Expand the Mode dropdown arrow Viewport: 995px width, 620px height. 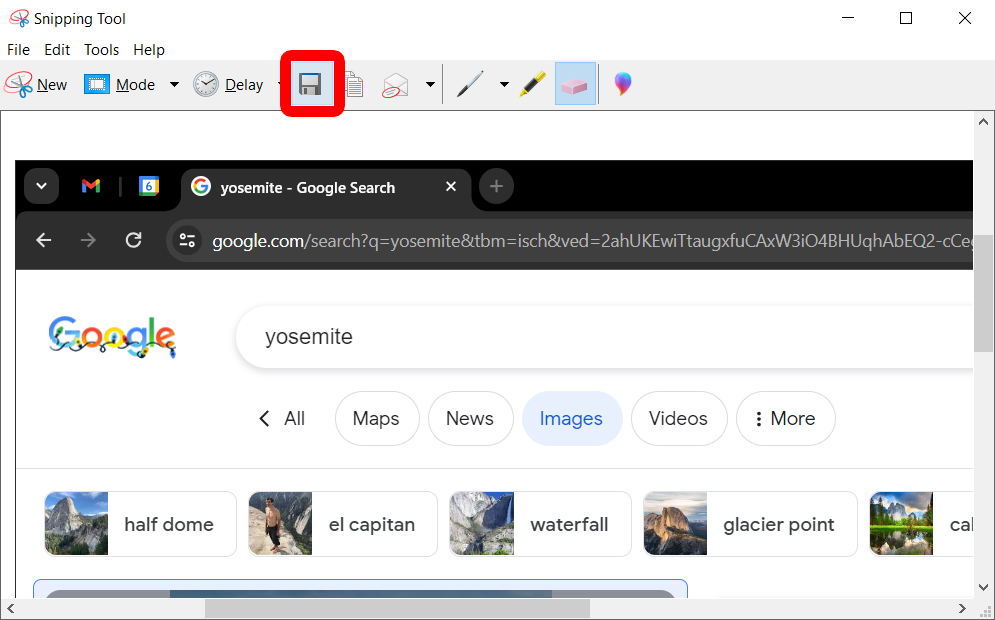(174, 85)
